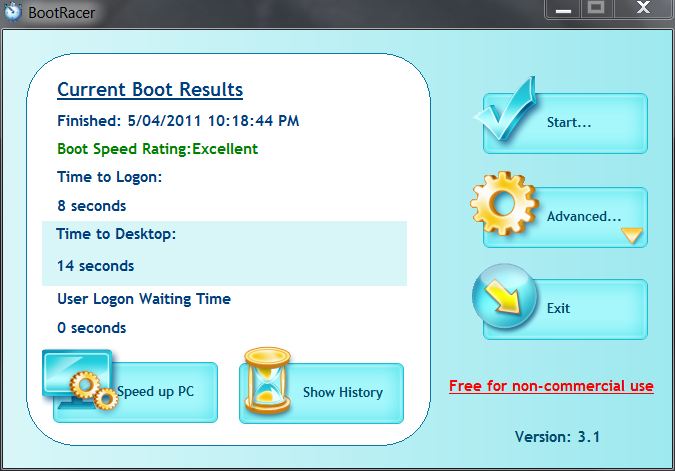Select the User Logon Waiting Time label
The height and width of the screenshot is (471, 675).
pyautogui.click(x=144, y=299)
